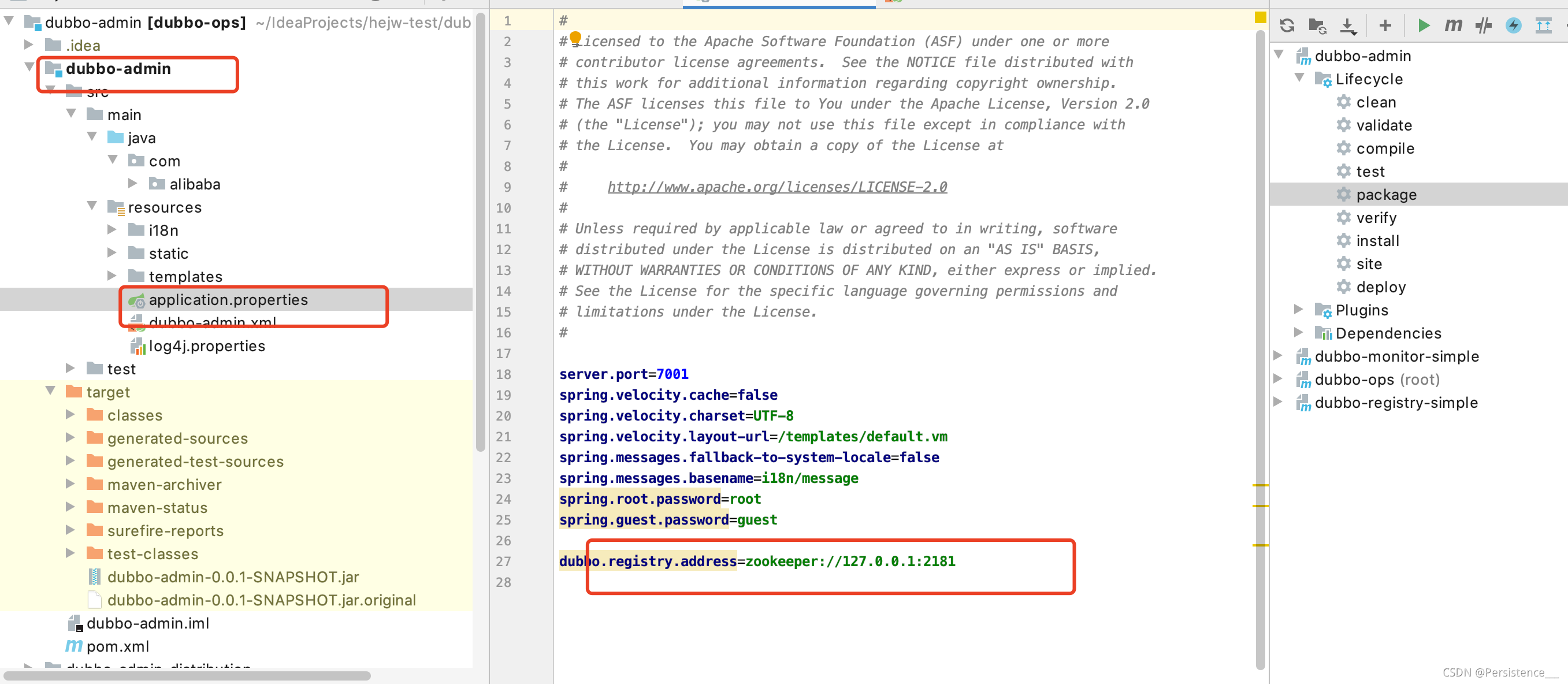Click Download Sources and Documentation icon

tap(1348, 25)
